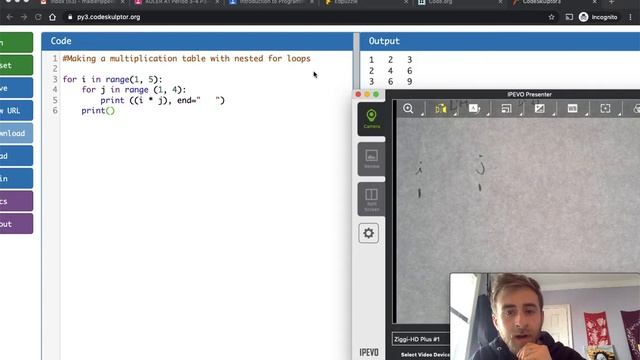640x360 pixels.
Task: Open the Incognito profile badge
Action: (x=598, y=17)
